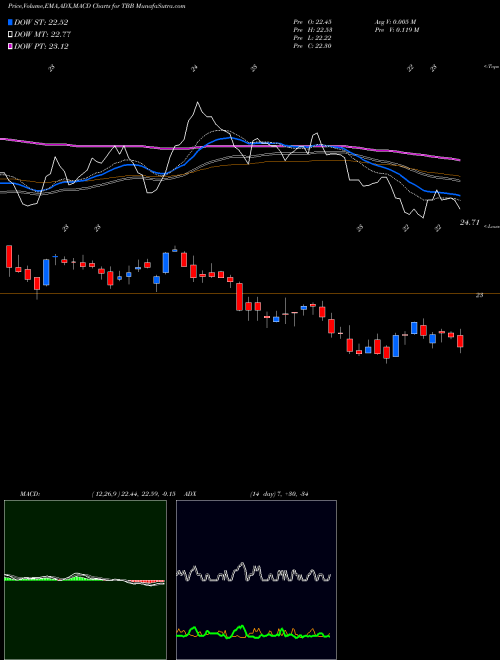
Task: Click the blue DOW ST legend swatch
Action: [11, 22]
